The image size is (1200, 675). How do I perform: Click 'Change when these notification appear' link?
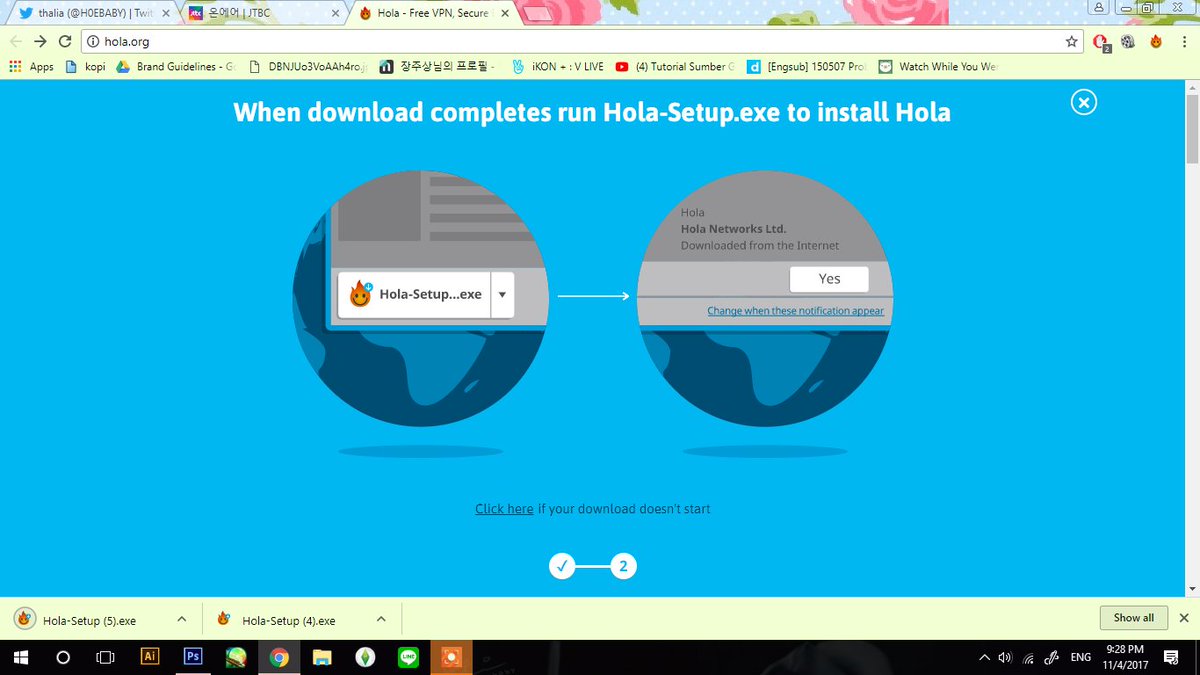coord(796,311)
